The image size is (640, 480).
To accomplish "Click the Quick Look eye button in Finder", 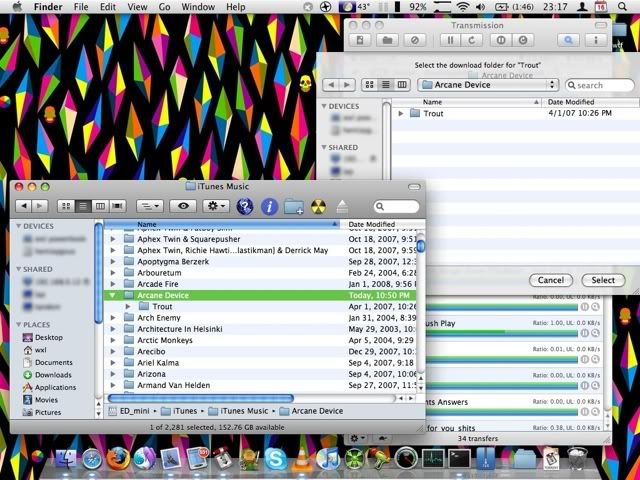I will (x=183, y=206).
